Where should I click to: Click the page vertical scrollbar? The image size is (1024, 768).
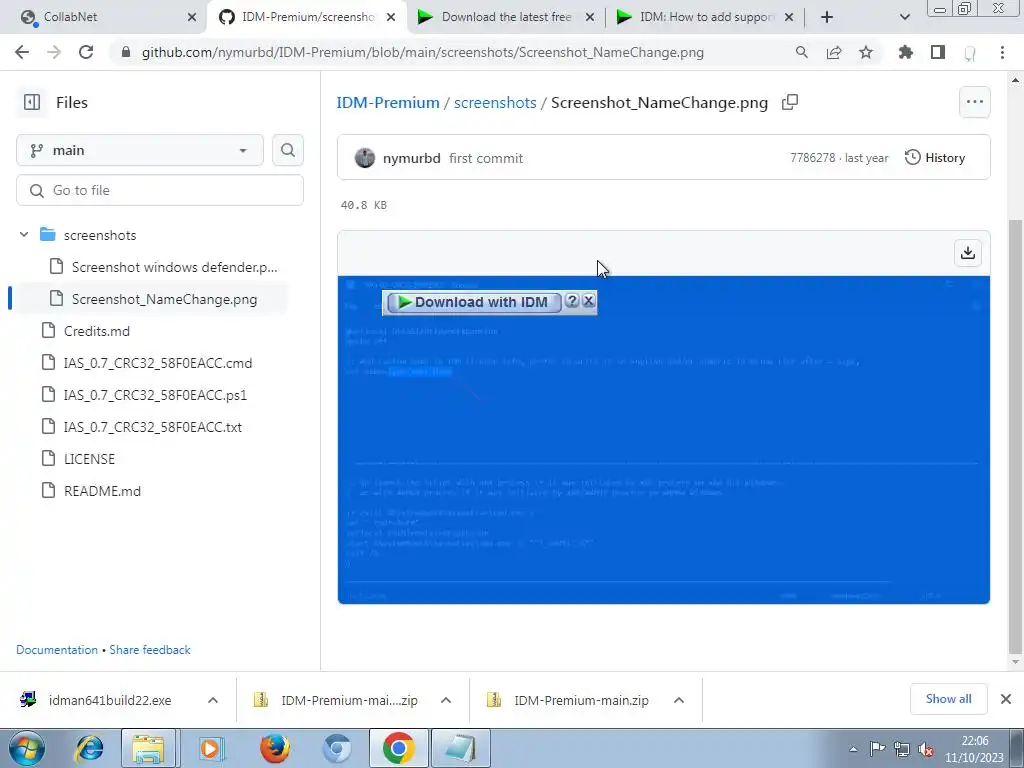(1015, 436)
